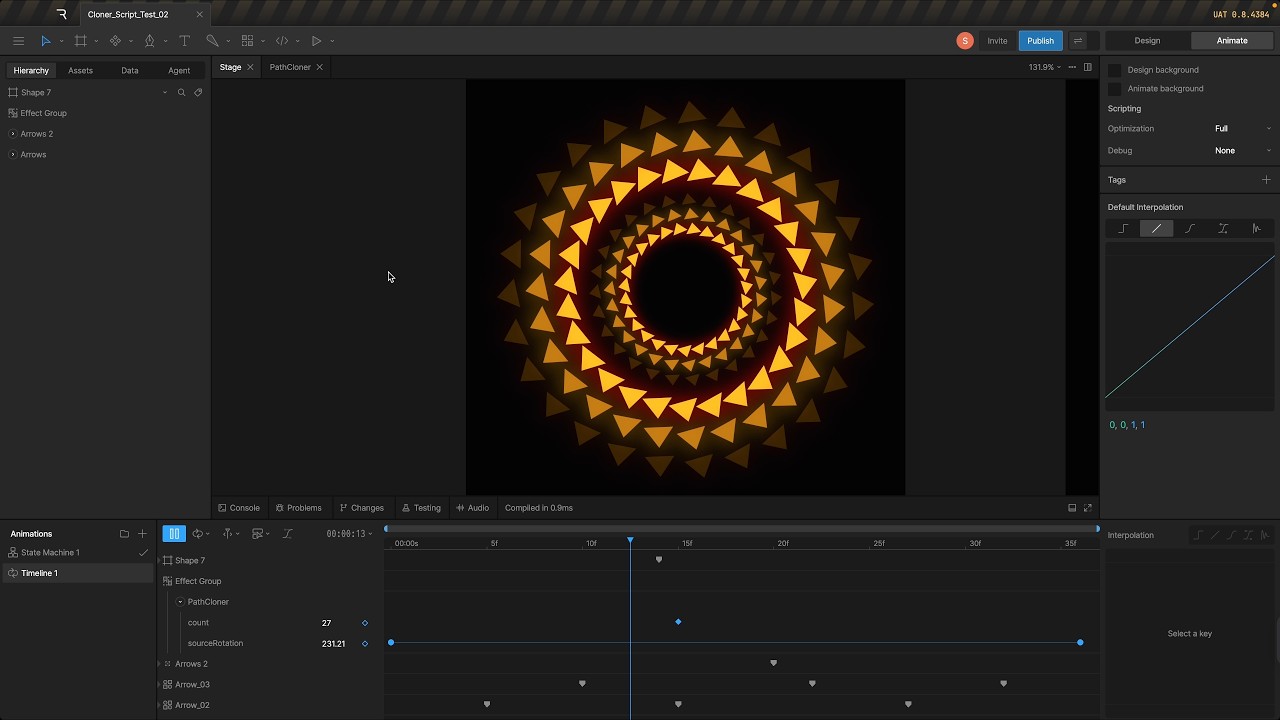Open stage options three-dot menu

click(x=1072, y=67)
